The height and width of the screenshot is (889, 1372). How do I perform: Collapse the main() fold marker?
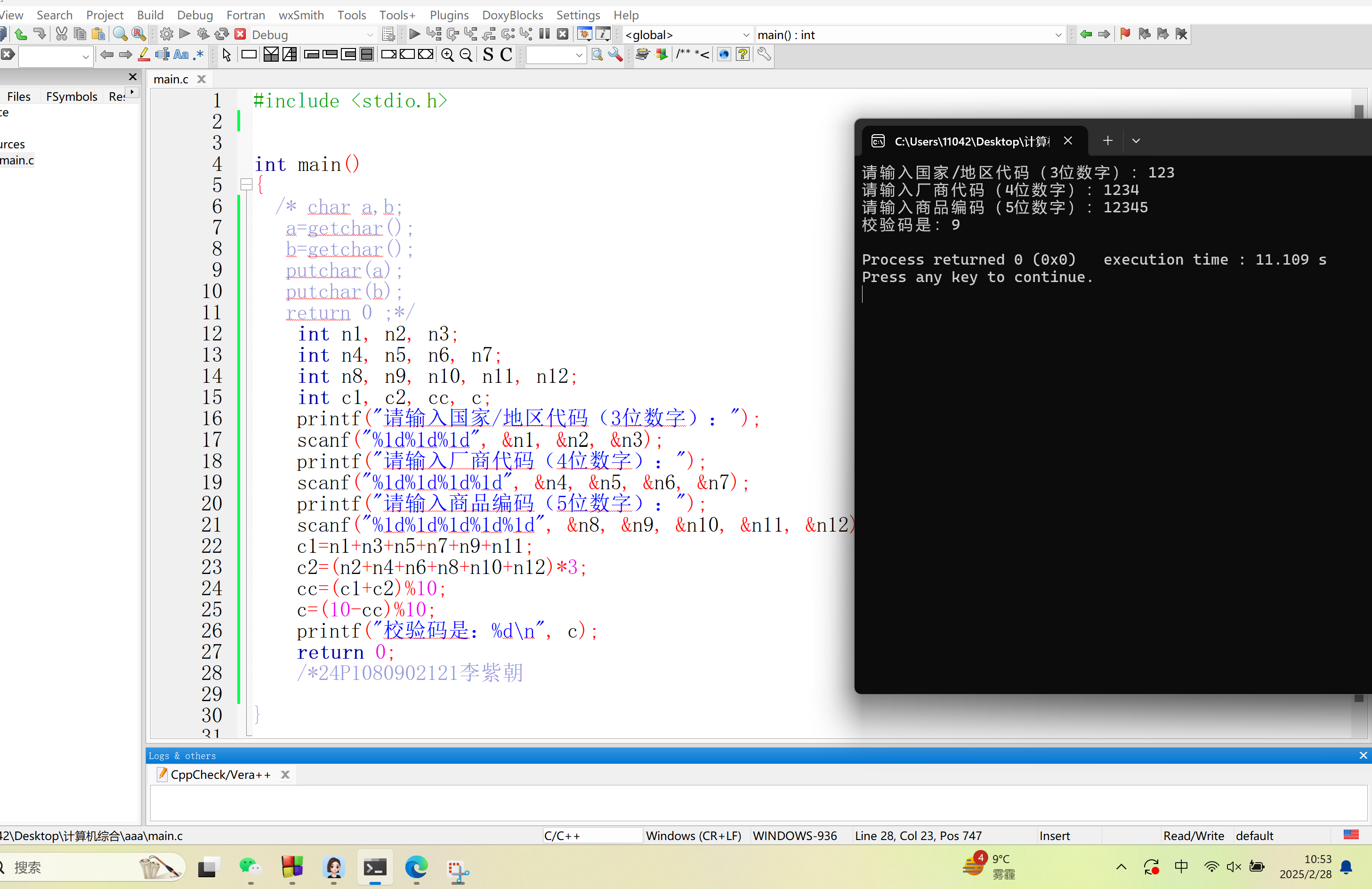tap(247, 185)
